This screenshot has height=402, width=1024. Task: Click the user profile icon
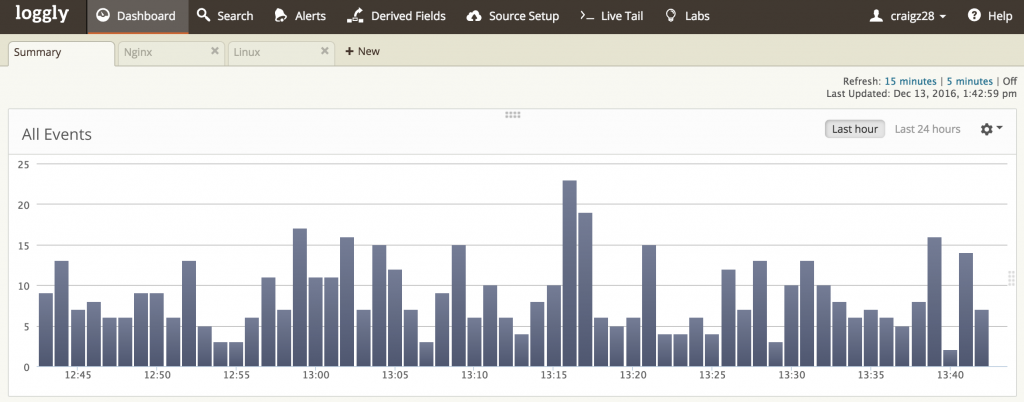[876, 16]
